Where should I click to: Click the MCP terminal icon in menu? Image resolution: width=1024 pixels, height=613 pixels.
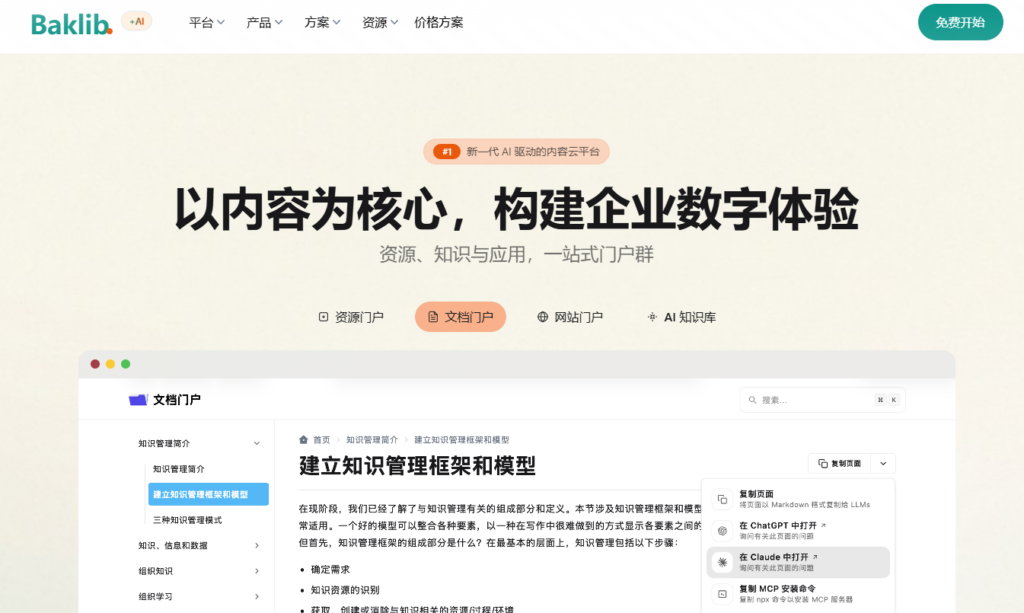(722, 594)
